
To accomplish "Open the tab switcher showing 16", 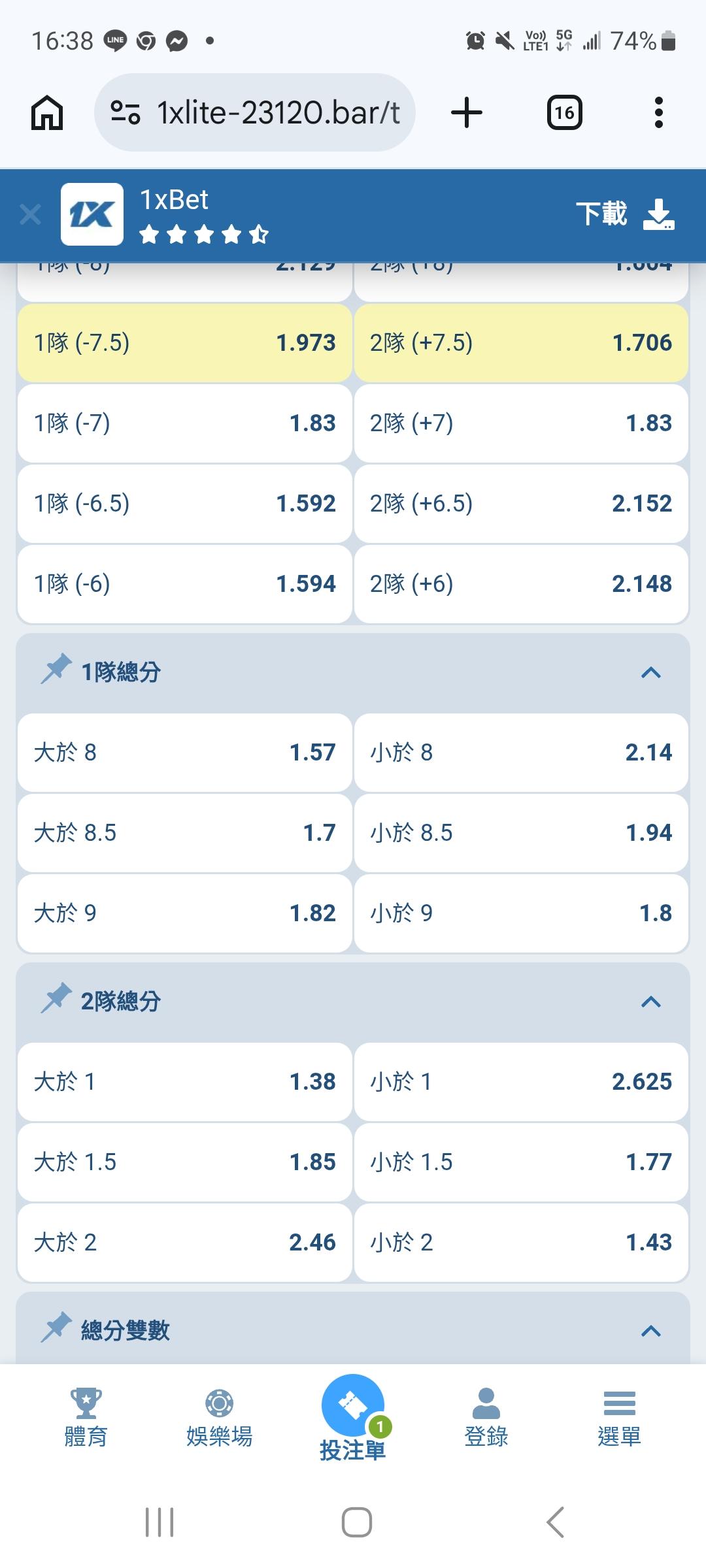I will [x=564, y=112].
